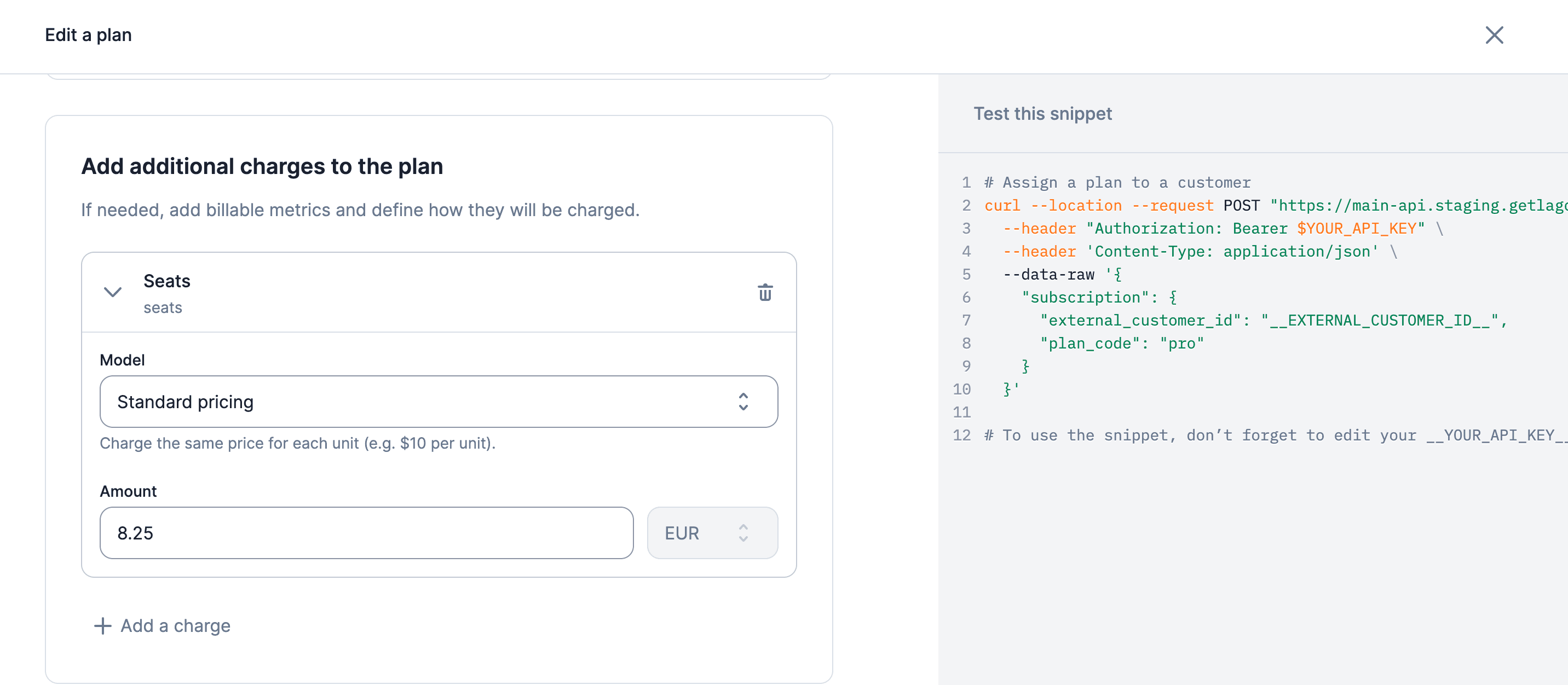Open the EUR currency dropdown
Screen dimensions: 1568x685
click(712, 533)
